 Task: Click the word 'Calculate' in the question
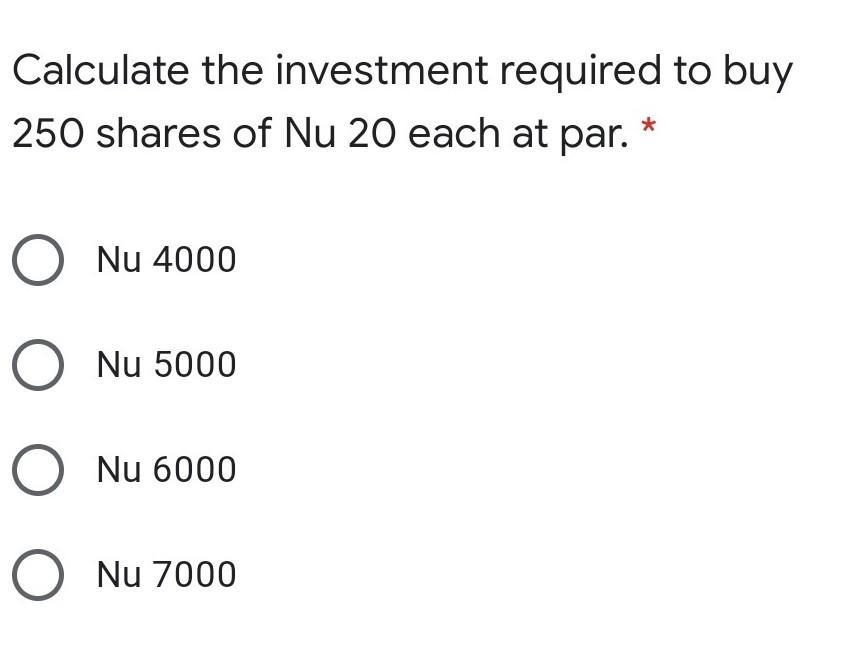pos(100,70)
